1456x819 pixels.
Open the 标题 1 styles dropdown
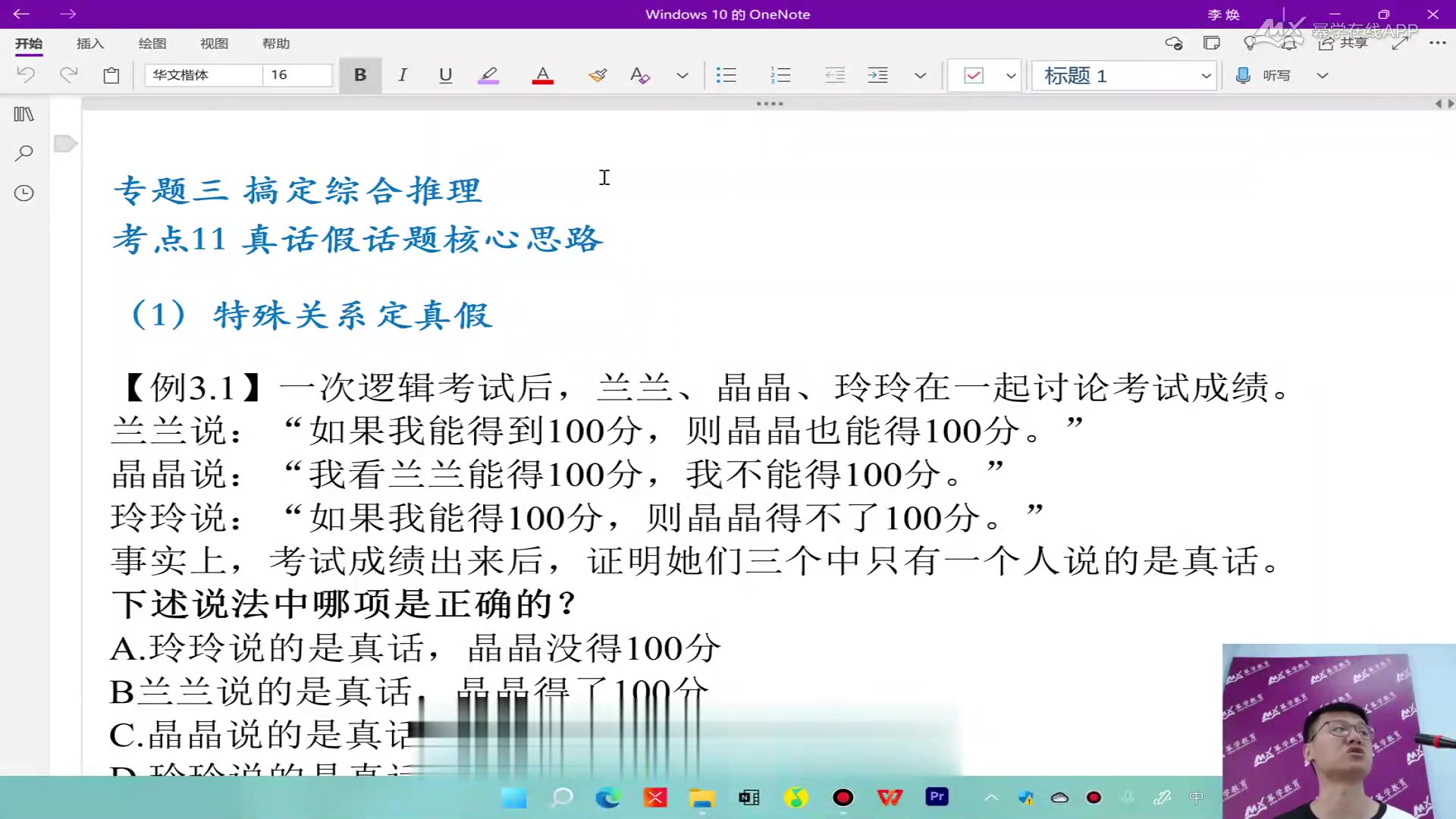[x=1125, y=75]
